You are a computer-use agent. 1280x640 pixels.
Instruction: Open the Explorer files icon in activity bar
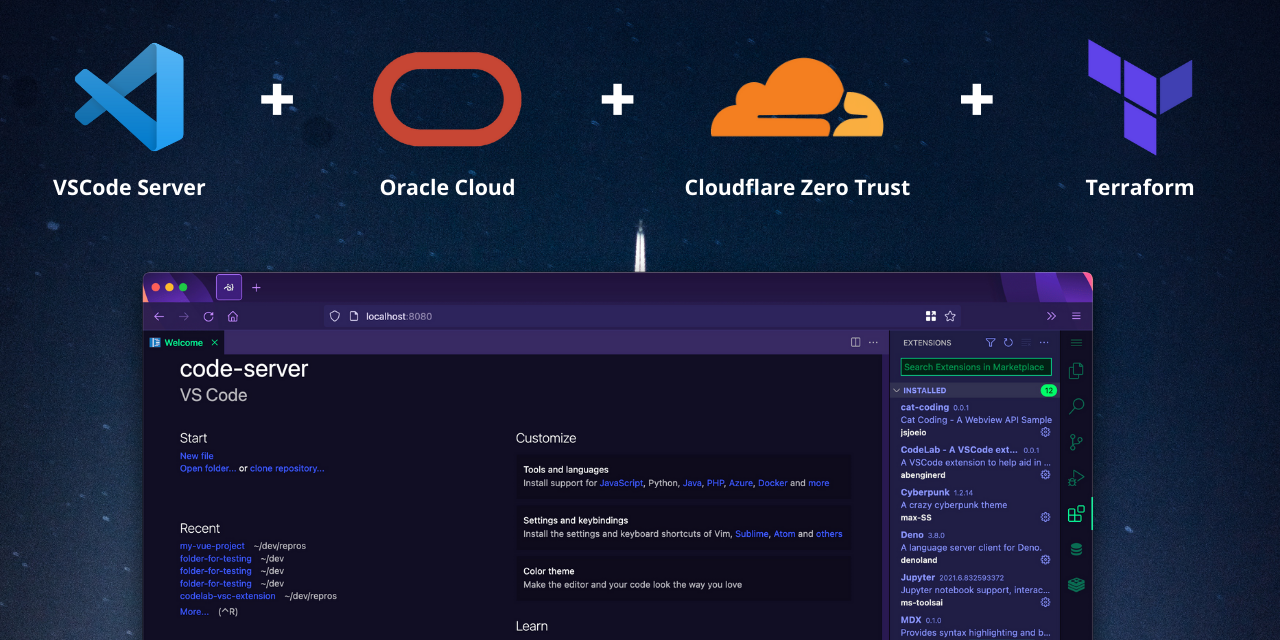1076,371
